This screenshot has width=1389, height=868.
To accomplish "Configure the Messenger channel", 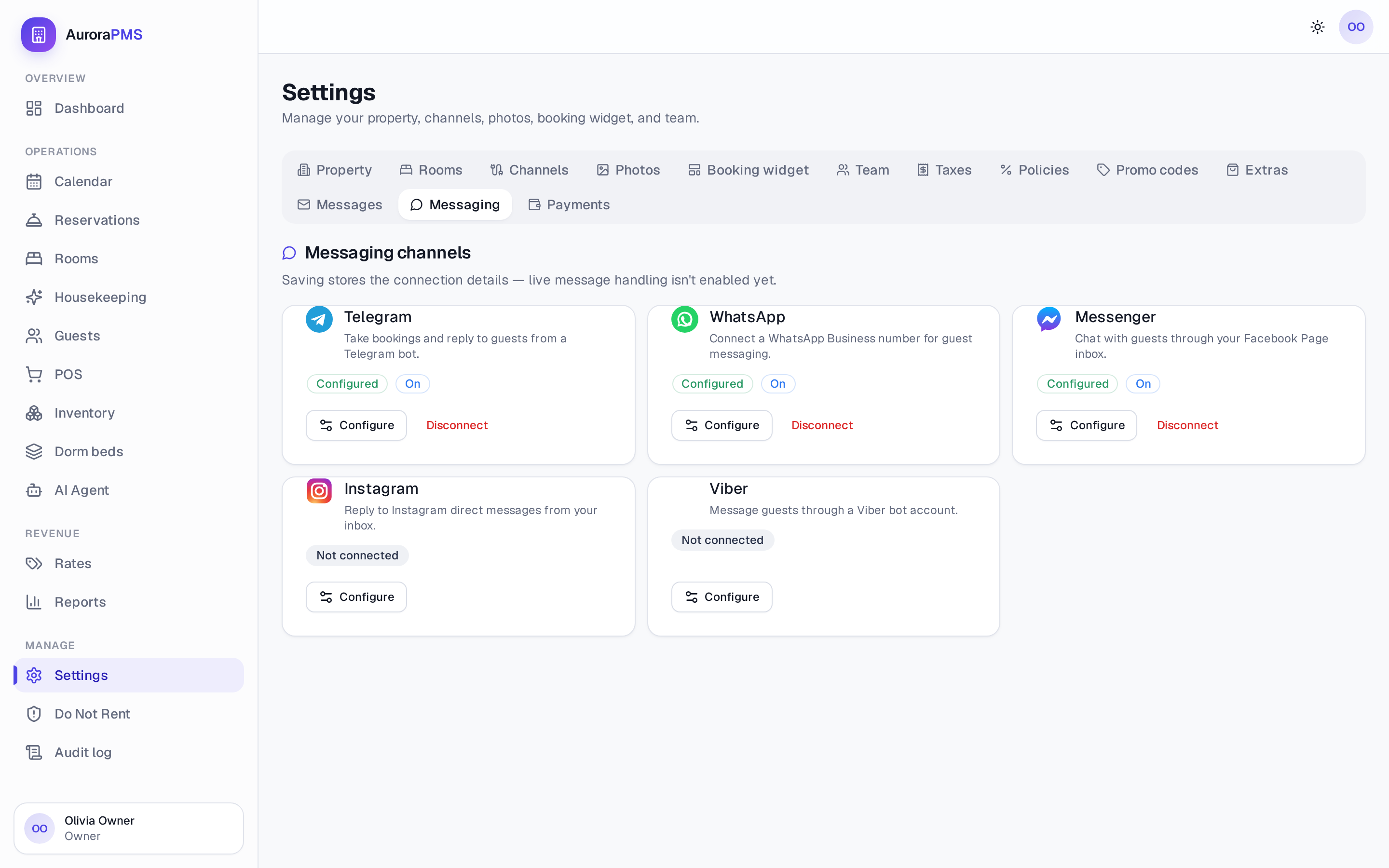I will tap(1087, 425).
